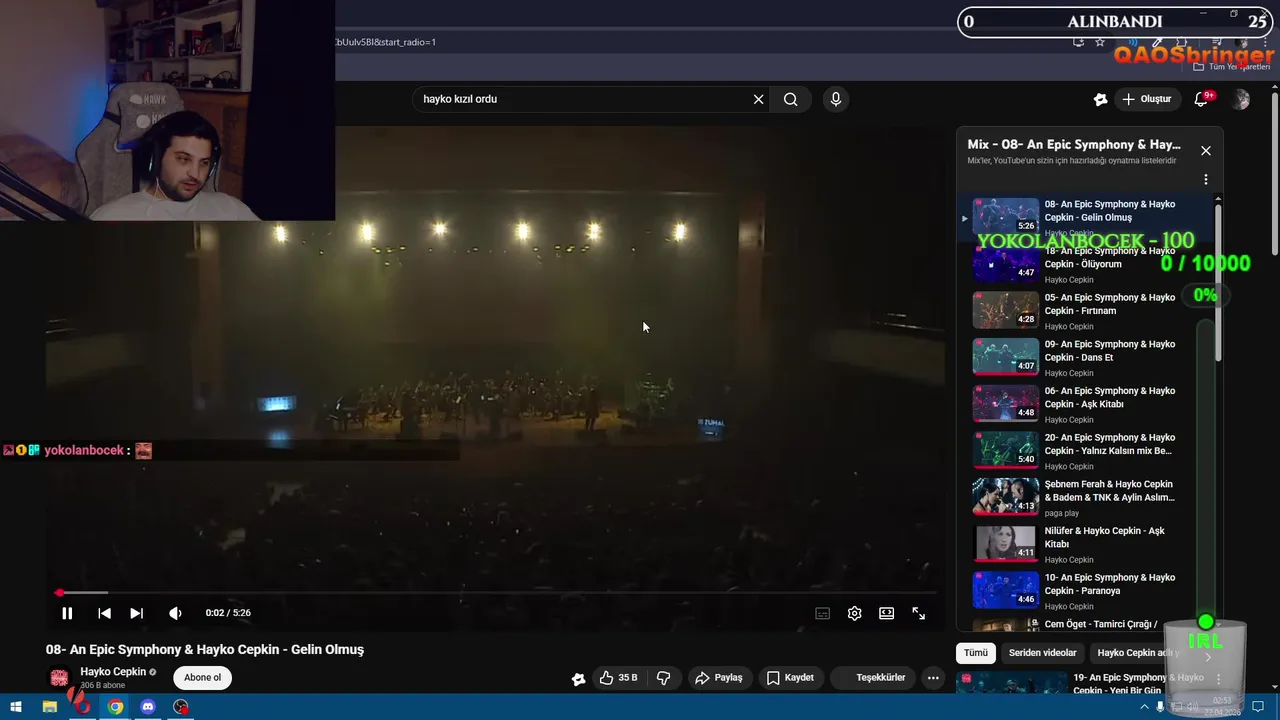The height and width of the screenshot is (720, 1280).
Task: Select '09- ... Dans Et' in the playlist
Action: [x=1085, y=357]
